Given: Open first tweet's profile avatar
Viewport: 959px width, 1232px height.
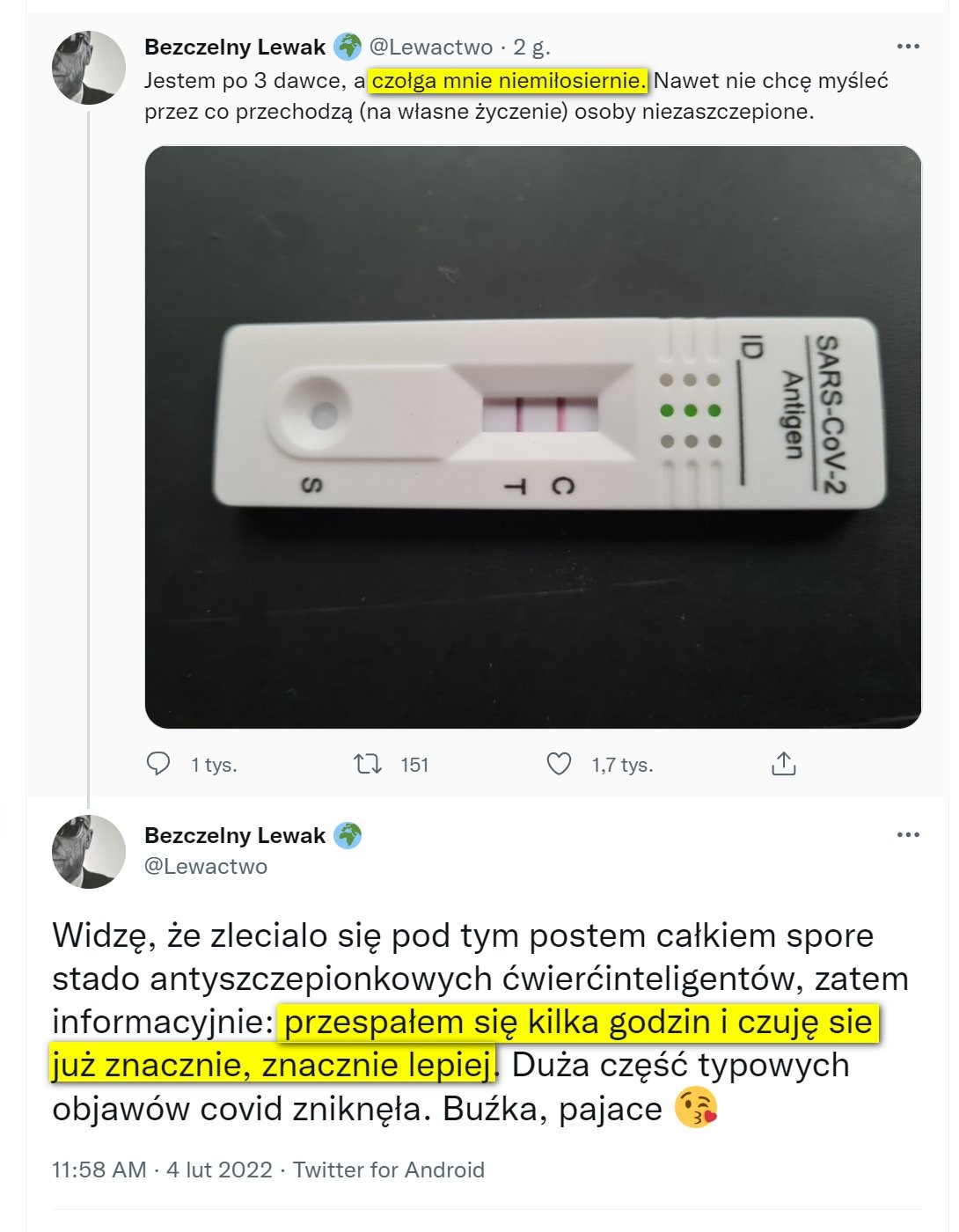Looking at the screenshot, I should 88,68.
